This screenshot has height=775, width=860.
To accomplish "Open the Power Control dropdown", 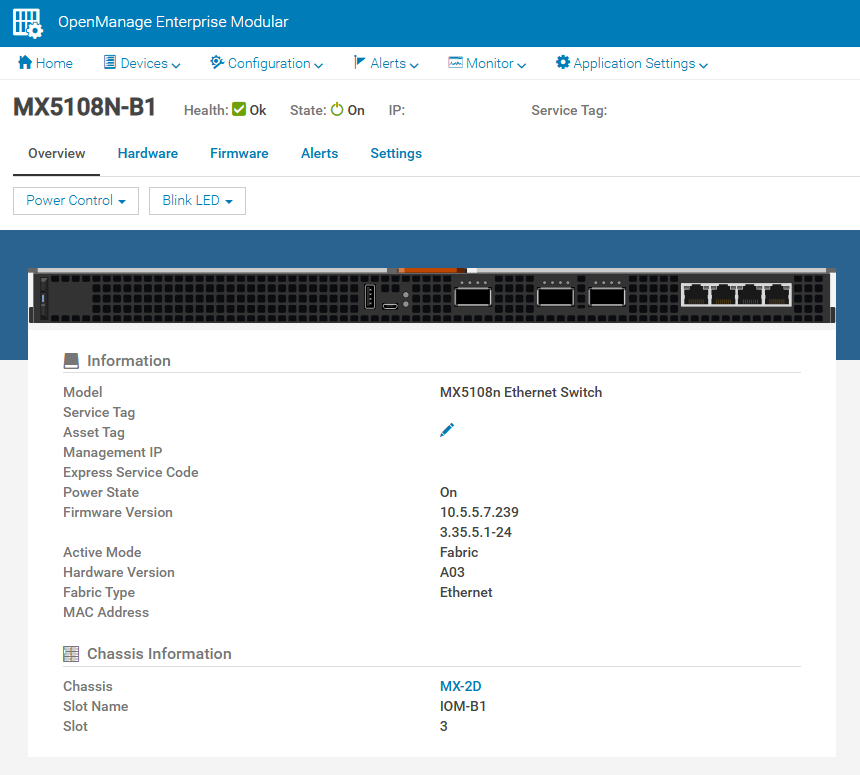I will click(76, 201).
